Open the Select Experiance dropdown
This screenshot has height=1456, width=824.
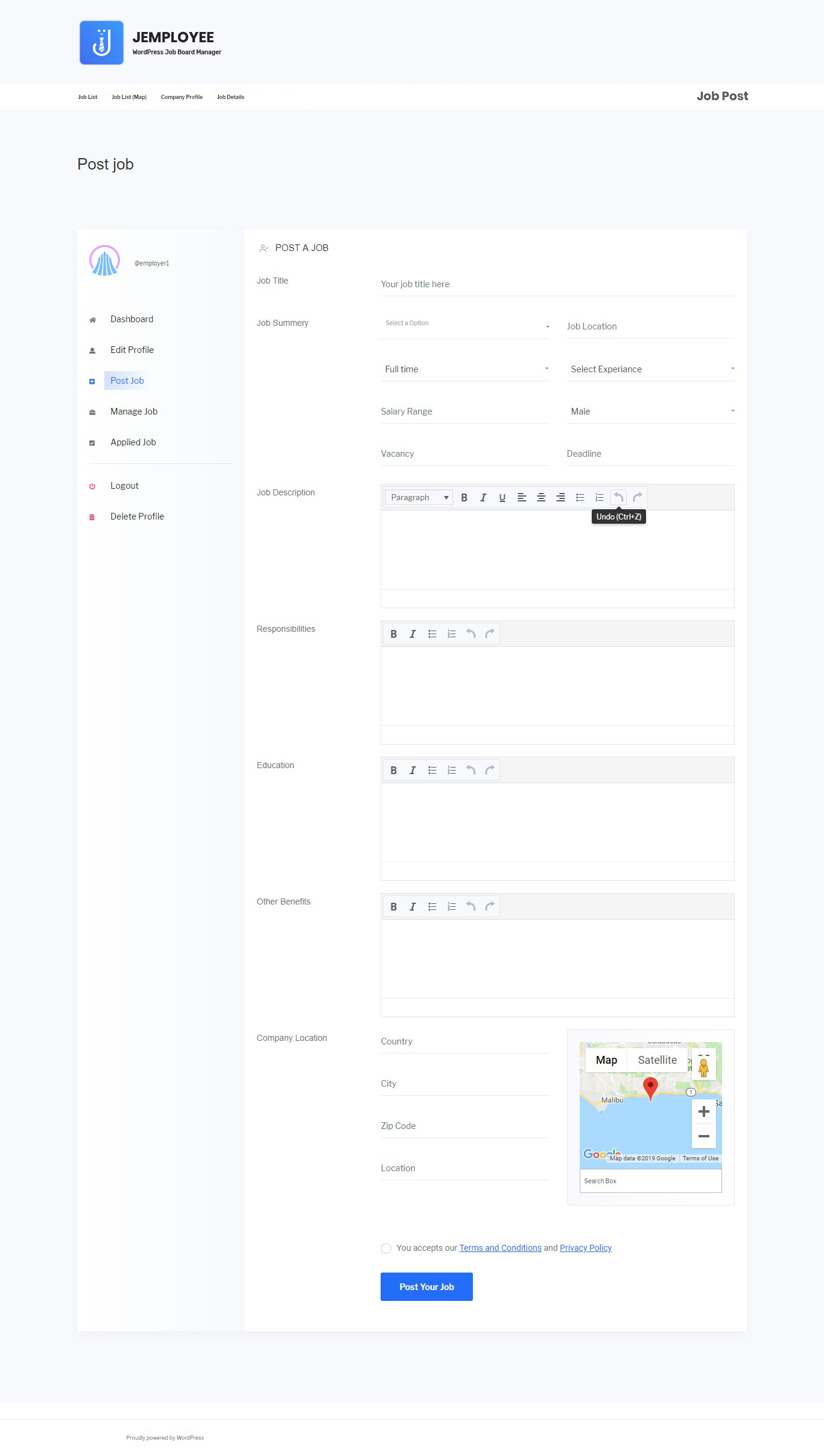click(650, 369)
